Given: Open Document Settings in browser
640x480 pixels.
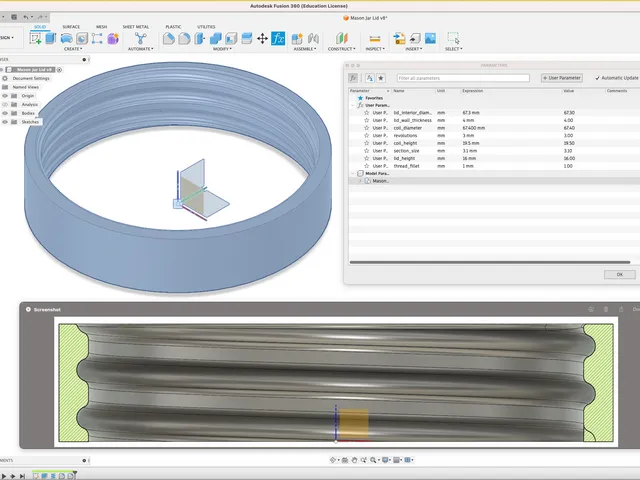Looking at the screenshot, I should point(31,78).
